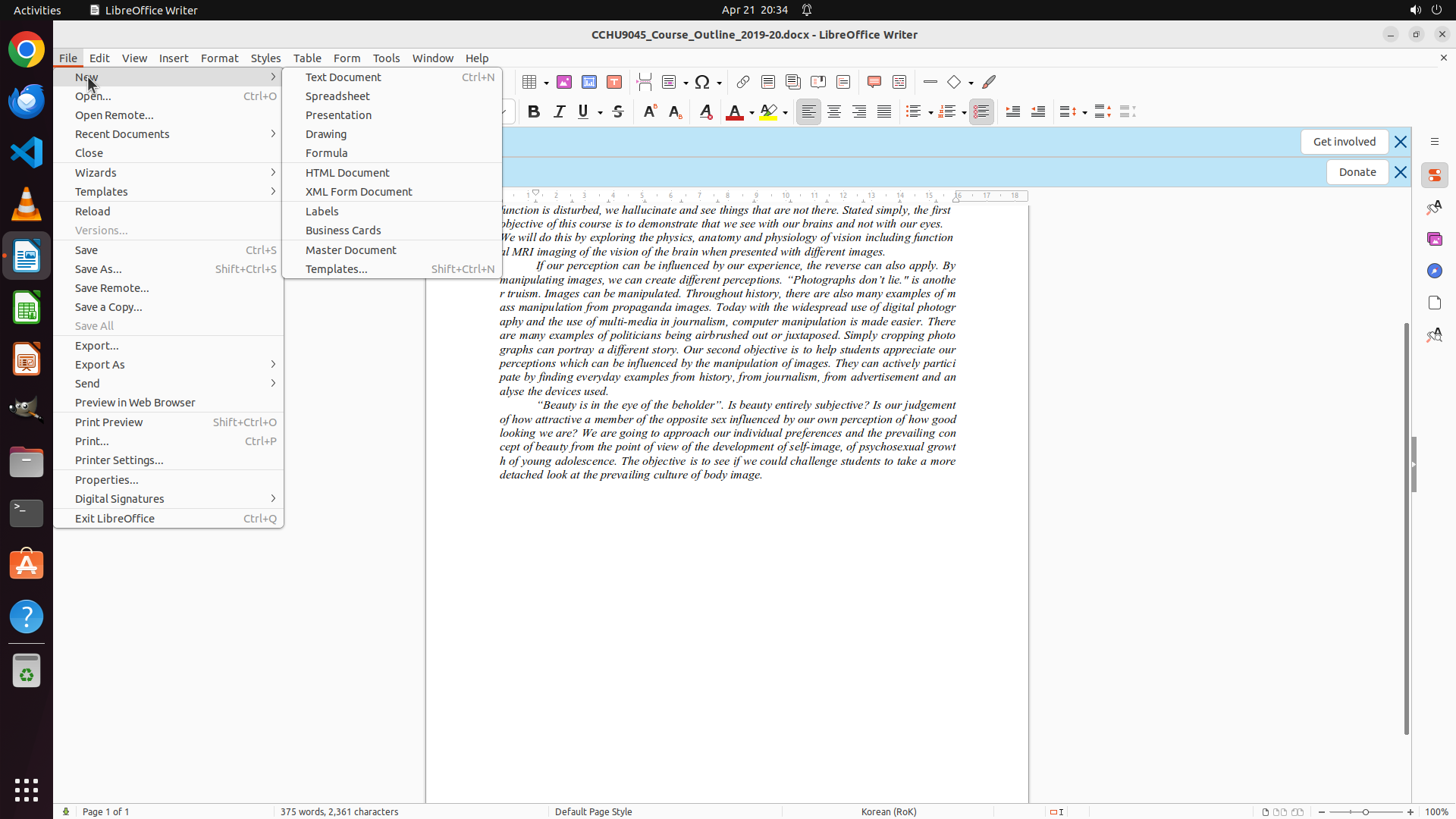Select Spreadsheet from the New submenu
This screenshot has width=1456, height=819.
[337, 96]
